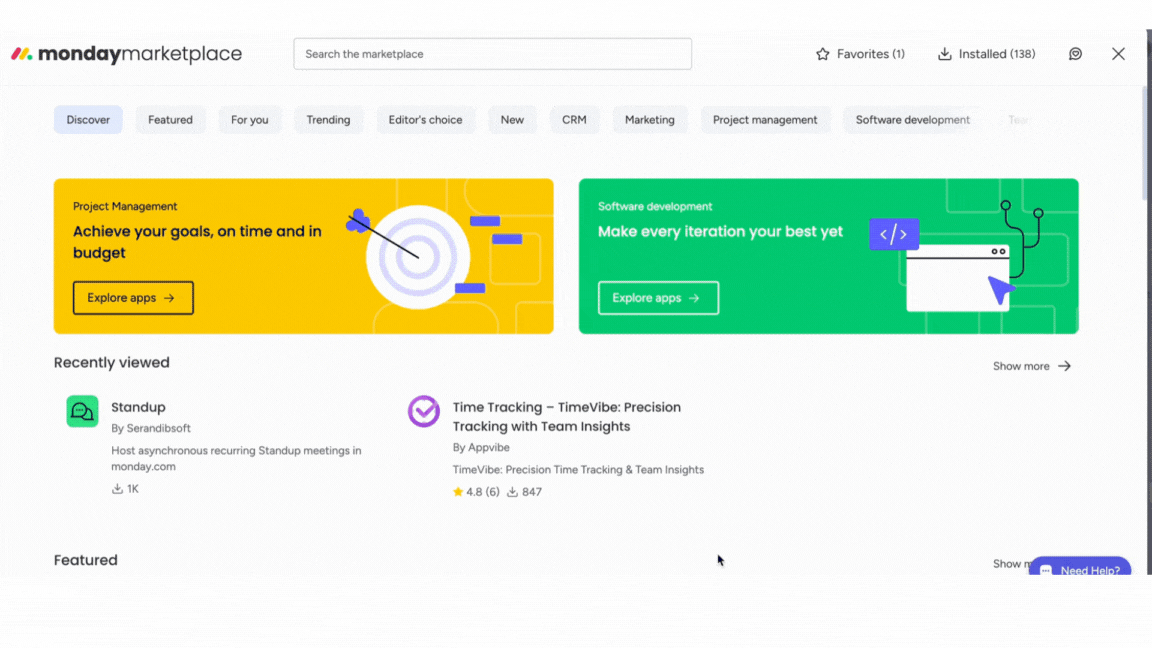The height and width of the screenshot is (648, 1152).
Task: Click the Show more arrow in Recently viewed
Action: [x=1065, y=366]
